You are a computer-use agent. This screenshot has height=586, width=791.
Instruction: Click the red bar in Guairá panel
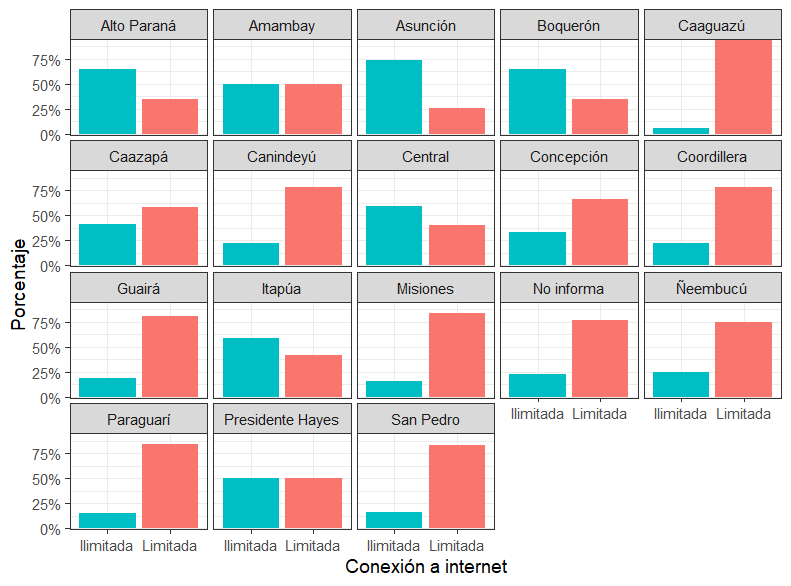[x=169, y=357]
